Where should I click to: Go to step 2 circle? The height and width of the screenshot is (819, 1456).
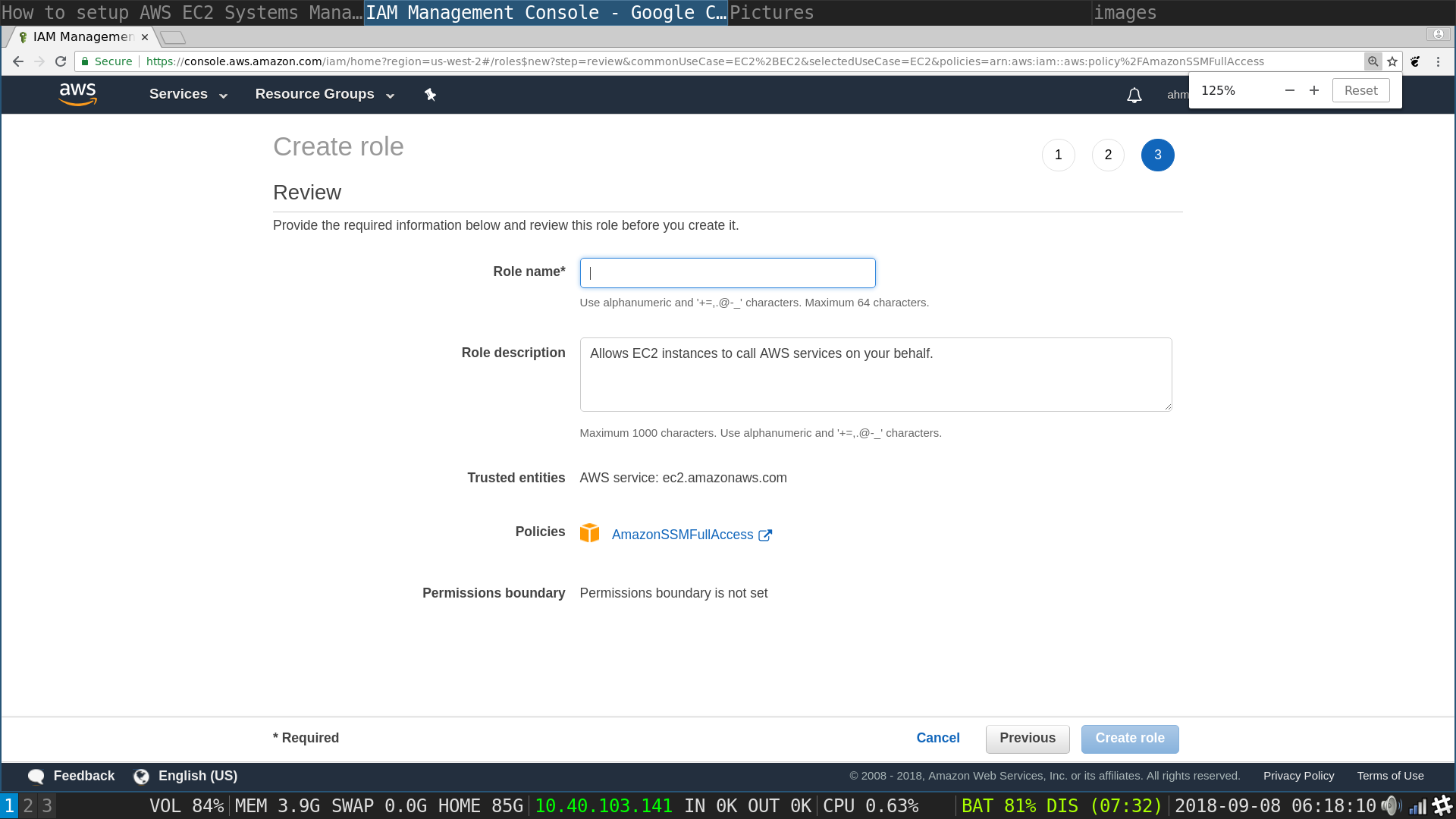point(1108,155)
